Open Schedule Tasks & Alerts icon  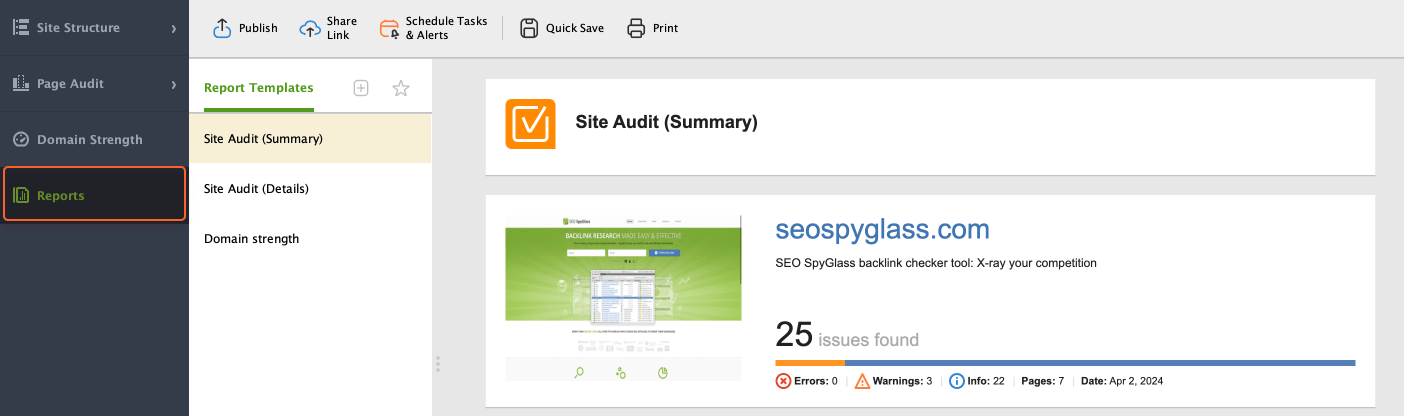390,28
